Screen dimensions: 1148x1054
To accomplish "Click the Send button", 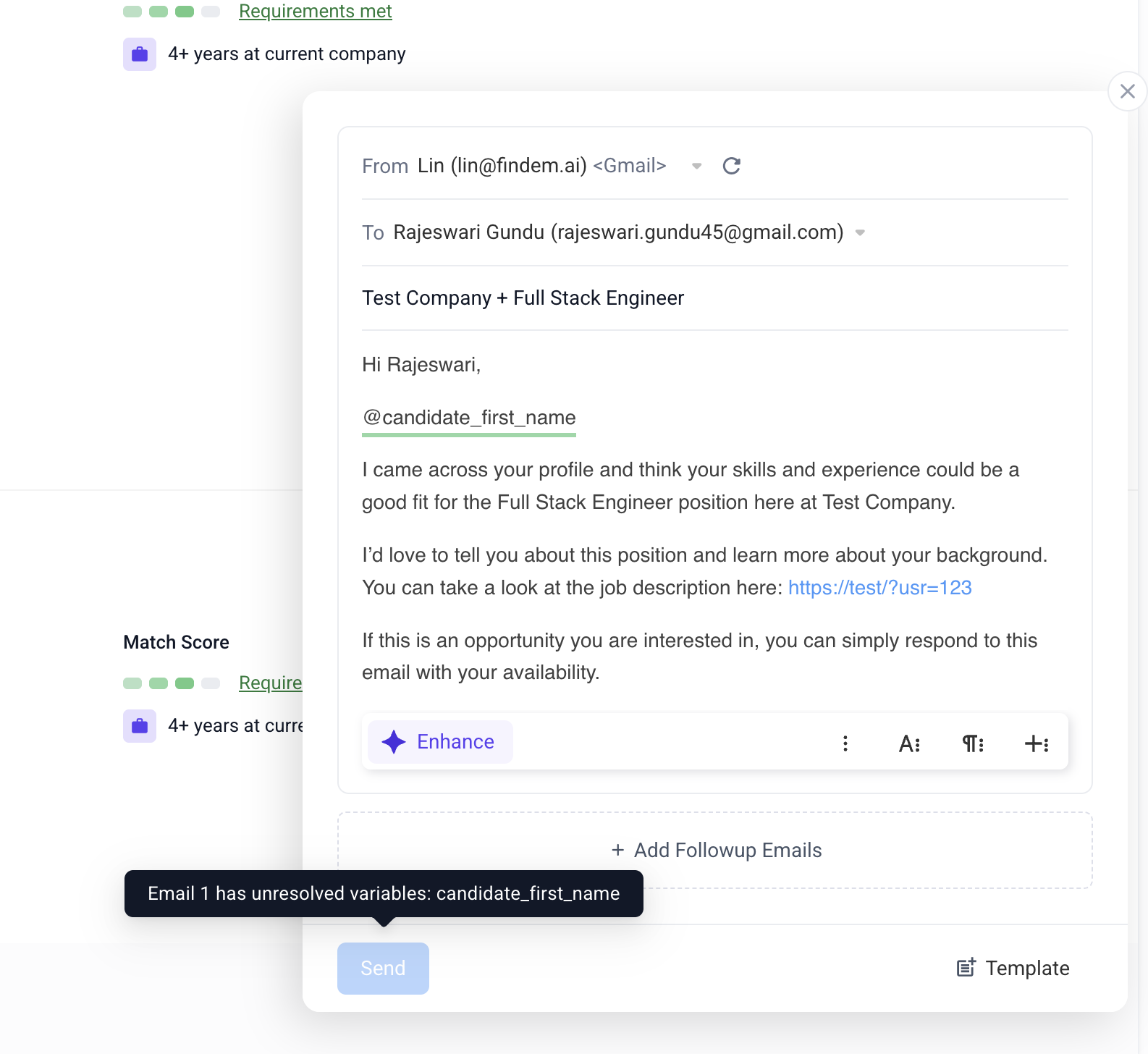I will click(x=383, y=969).
